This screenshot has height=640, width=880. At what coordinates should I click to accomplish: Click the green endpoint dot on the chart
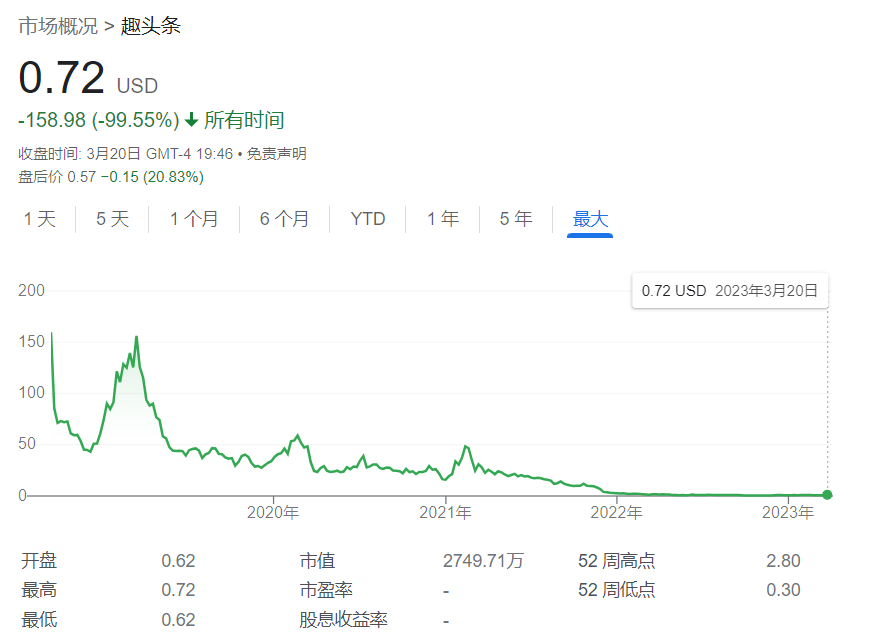click(826, 494)
